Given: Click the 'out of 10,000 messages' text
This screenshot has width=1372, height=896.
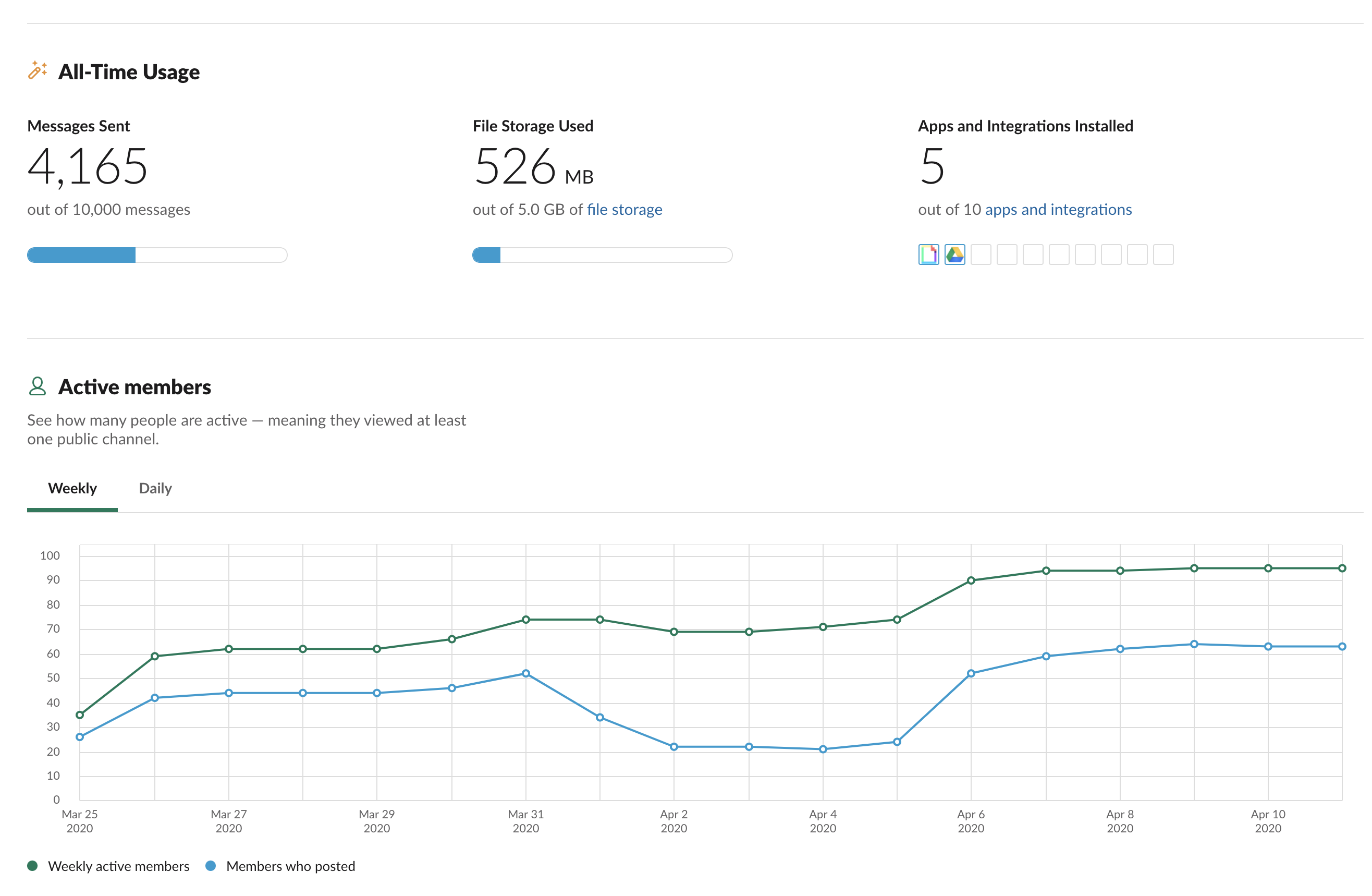Looking at the screenshot, I should [108, 209].
